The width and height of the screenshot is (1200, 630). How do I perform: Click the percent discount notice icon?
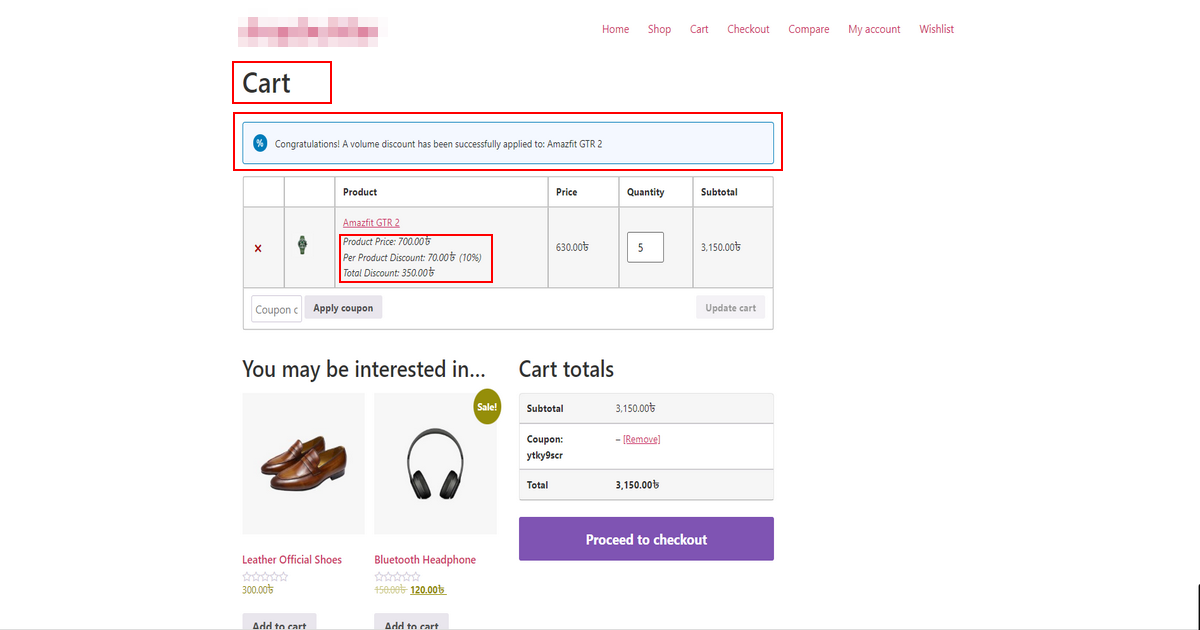[260, 143]
